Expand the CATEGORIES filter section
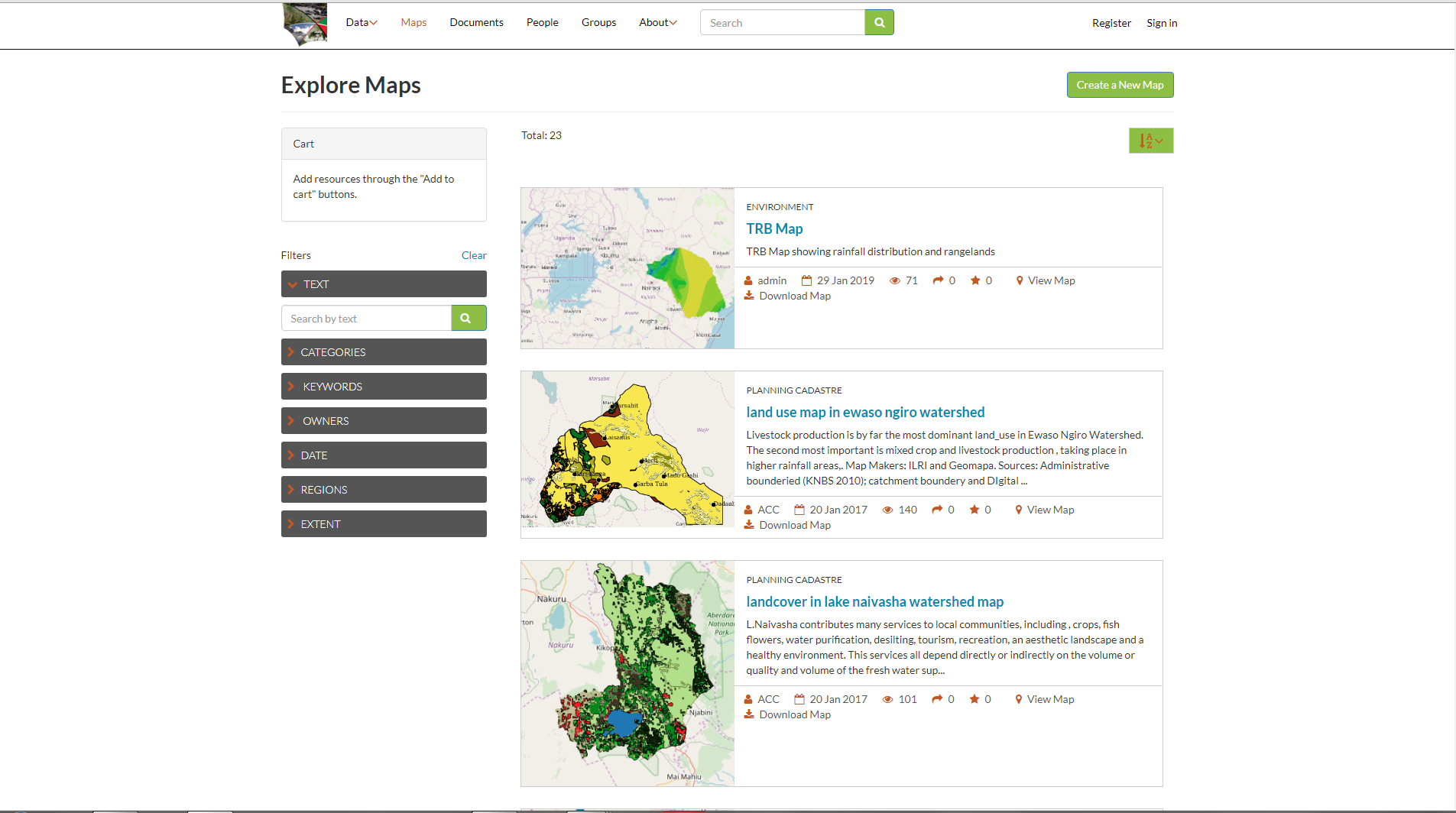This screenshot has width=1456, height=813. click(383, 351)
